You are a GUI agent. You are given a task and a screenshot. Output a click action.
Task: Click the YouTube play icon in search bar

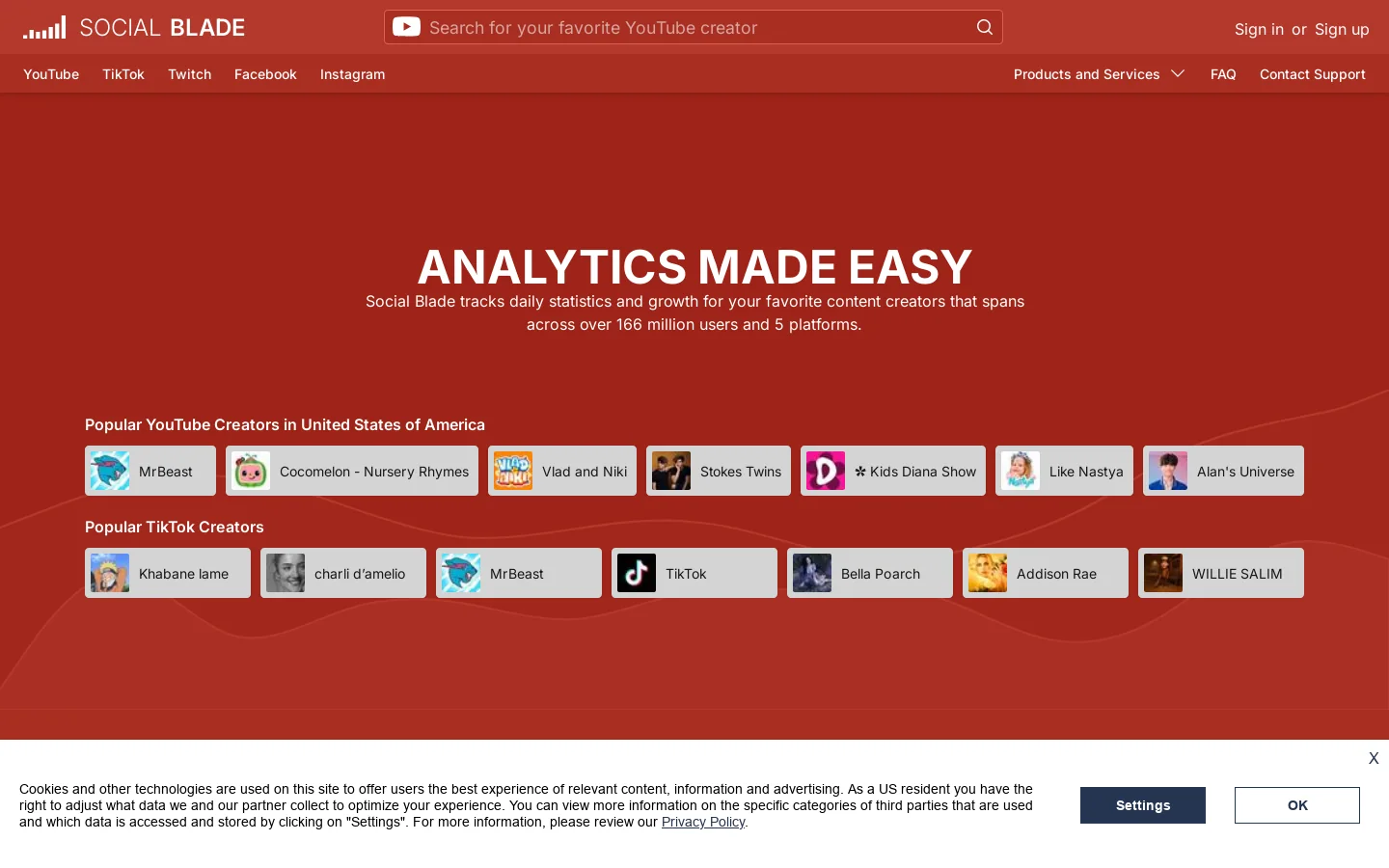coord(406,27)
